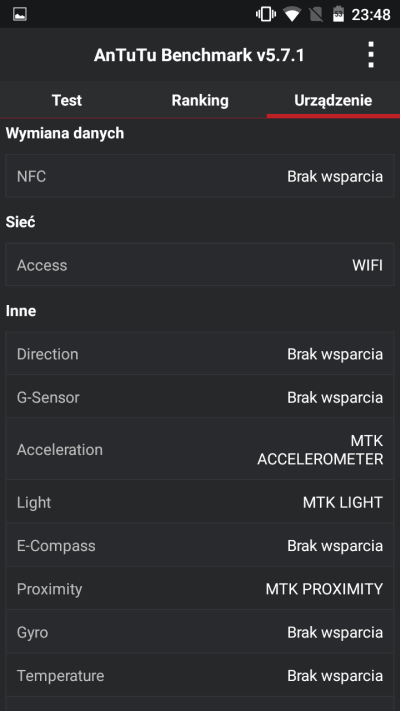
Task: Select the Proximity MTK PROXIMITY row
Action: point(200,589)
